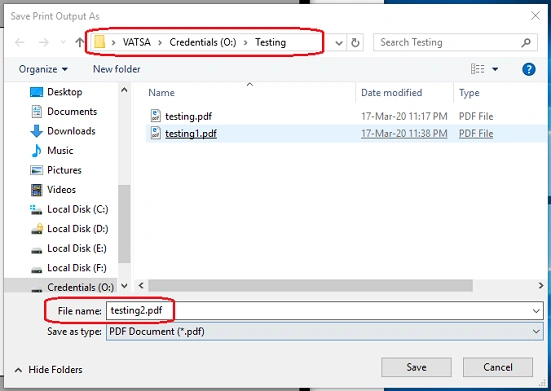Click the testing1.pdf file icon
Image resolution: width=551 pixels, height=391 pixels.
(x=156, y=133)
